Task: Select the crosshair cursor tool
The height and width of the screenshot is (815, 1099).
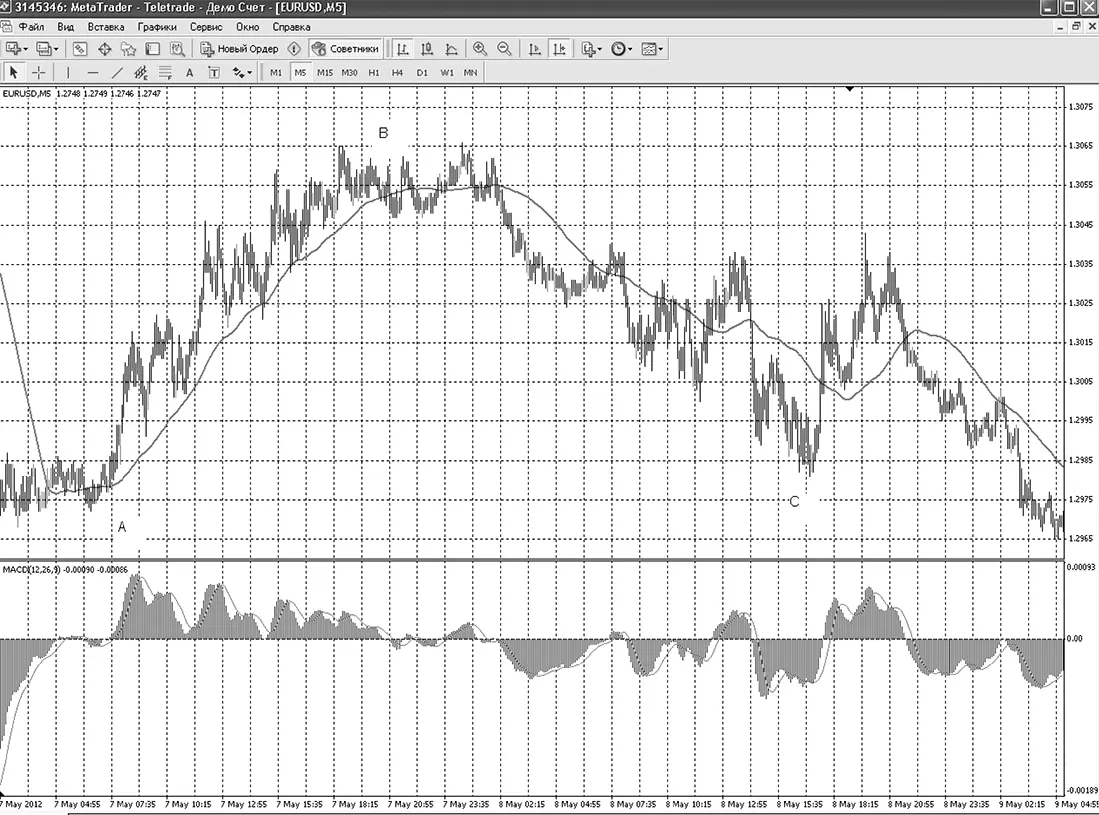Action: pyautogui.click(x=39, y=72)
